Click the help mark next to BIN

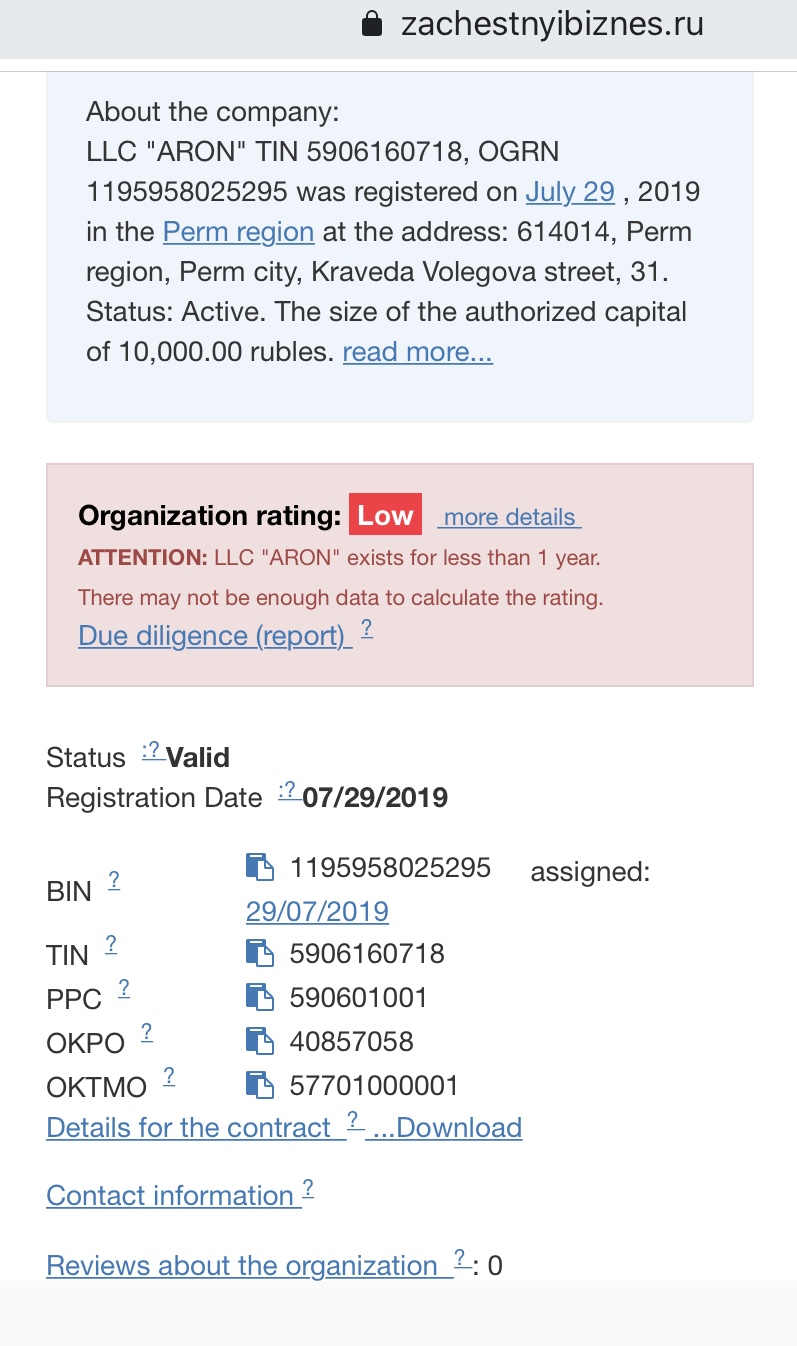click(x=114, y=881)
